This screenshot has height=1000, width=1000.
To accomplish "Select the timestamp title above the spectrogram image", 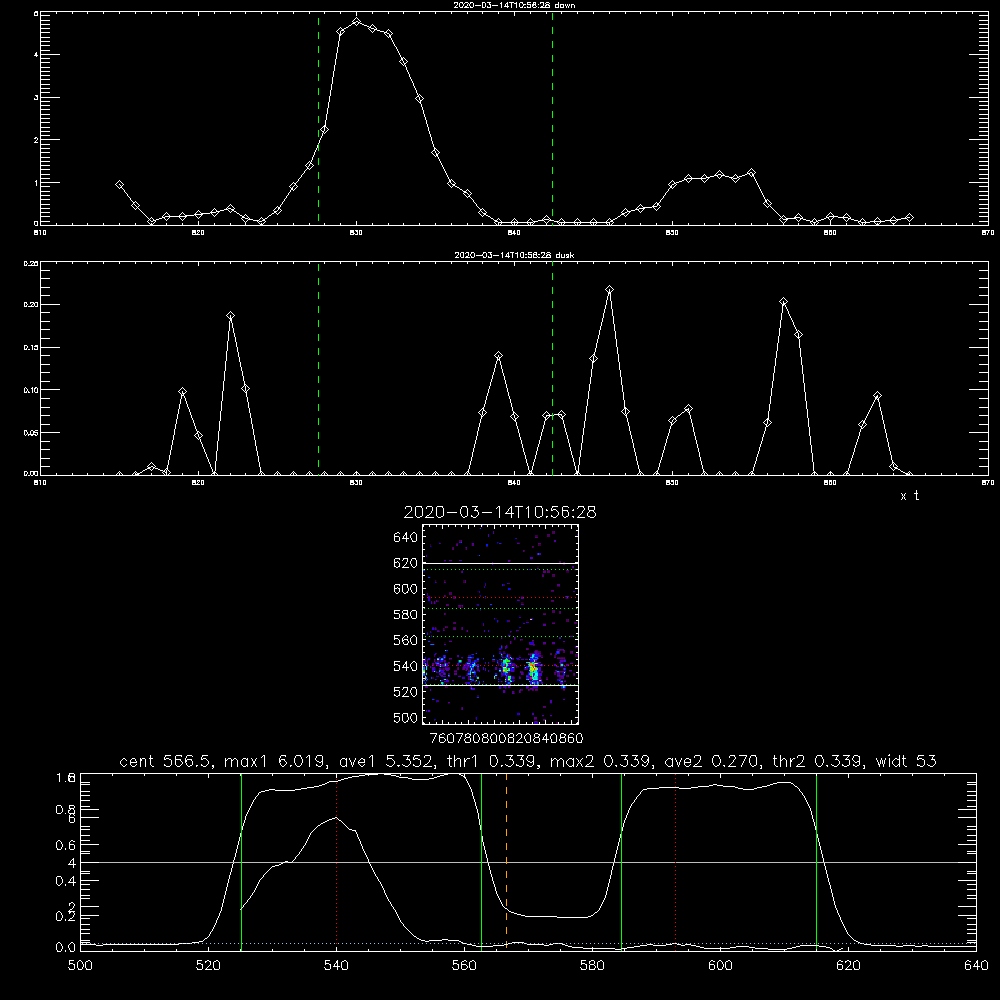I will (500, 512).
